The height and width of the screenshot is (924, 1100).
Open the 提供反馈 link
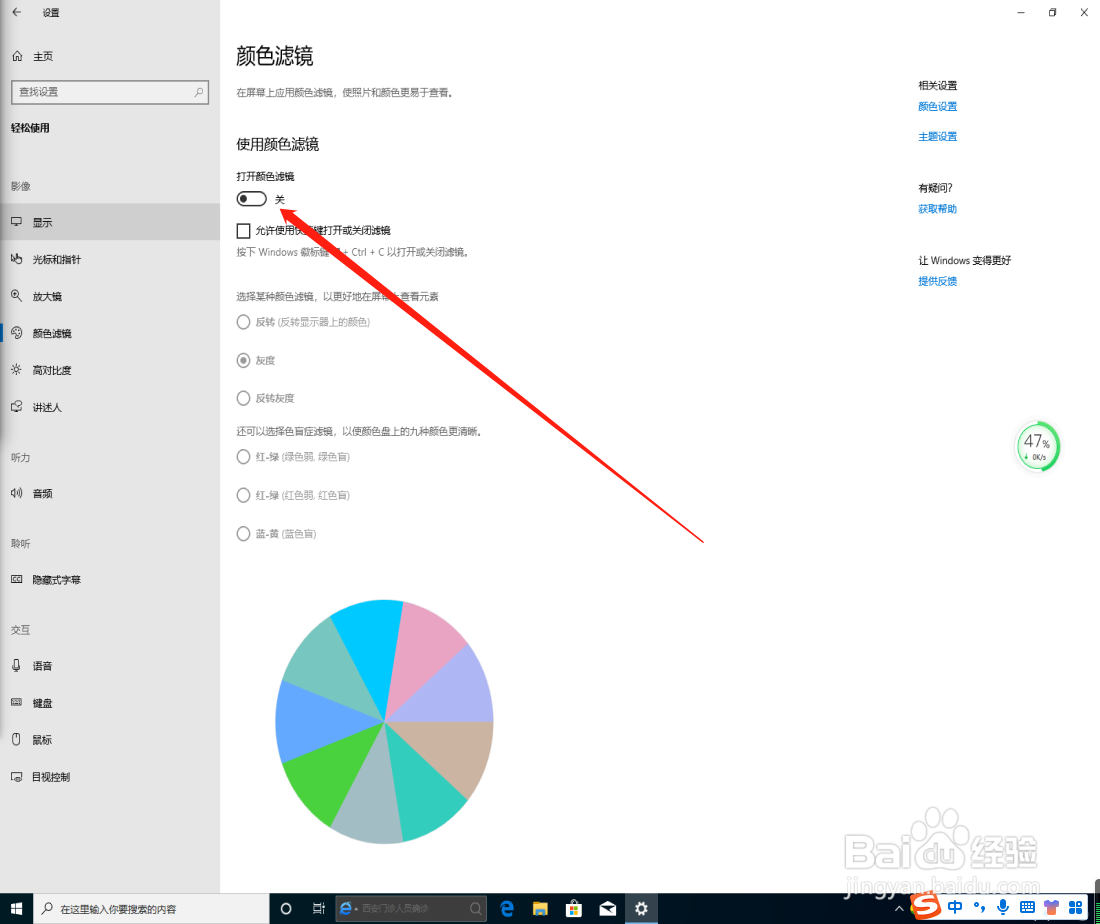[x=937, y=281]
